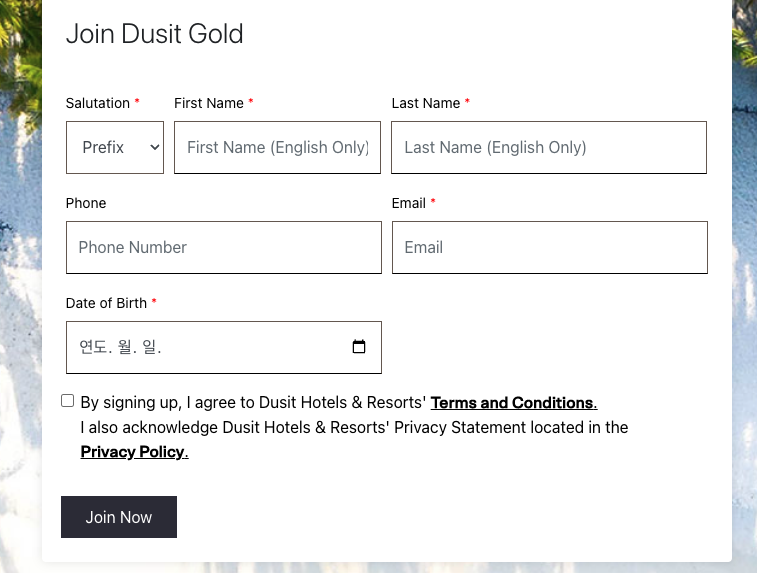Focus the Email input field

click(x=550, y=247)
